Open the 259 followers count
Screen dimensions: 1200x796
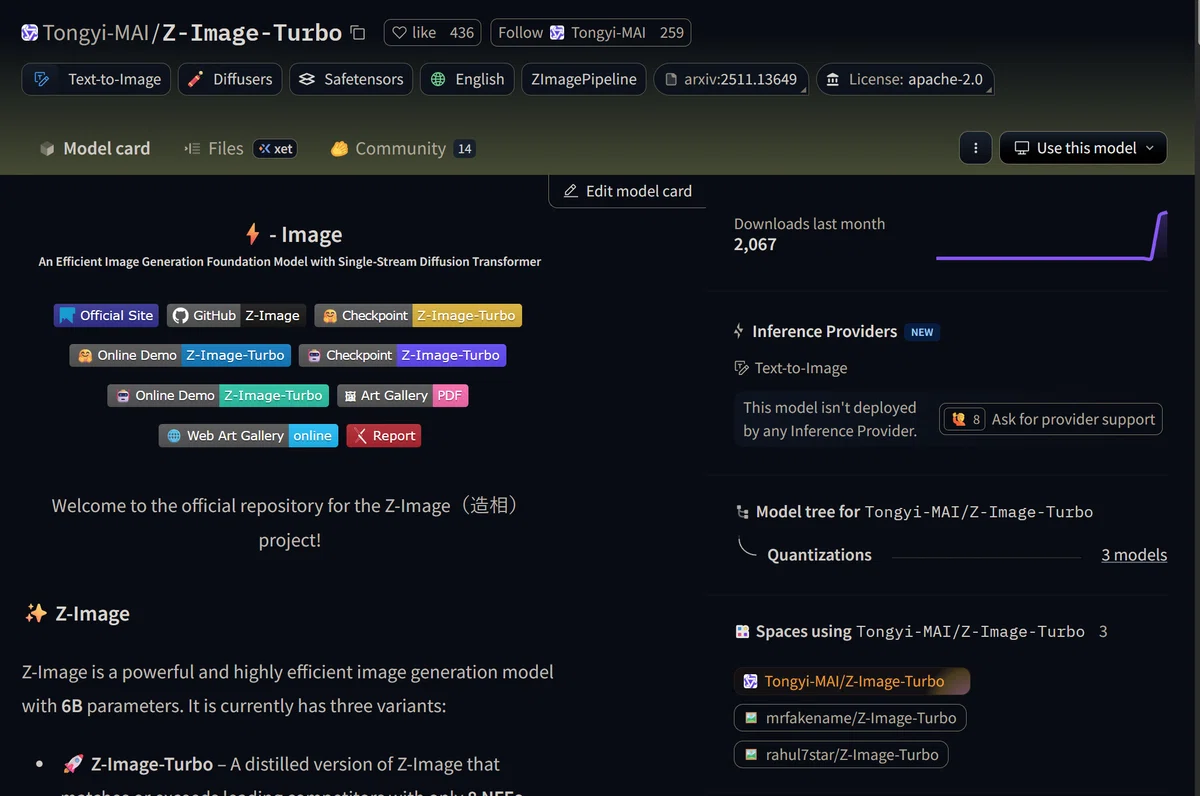pos(672,33)
